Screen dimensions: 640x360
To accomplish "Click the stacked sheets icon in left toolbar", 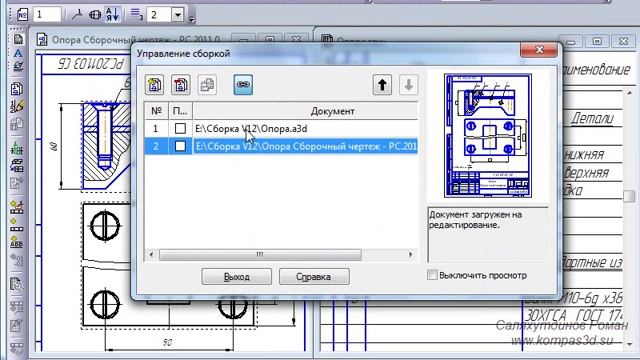I will click(x=17, y=89).
